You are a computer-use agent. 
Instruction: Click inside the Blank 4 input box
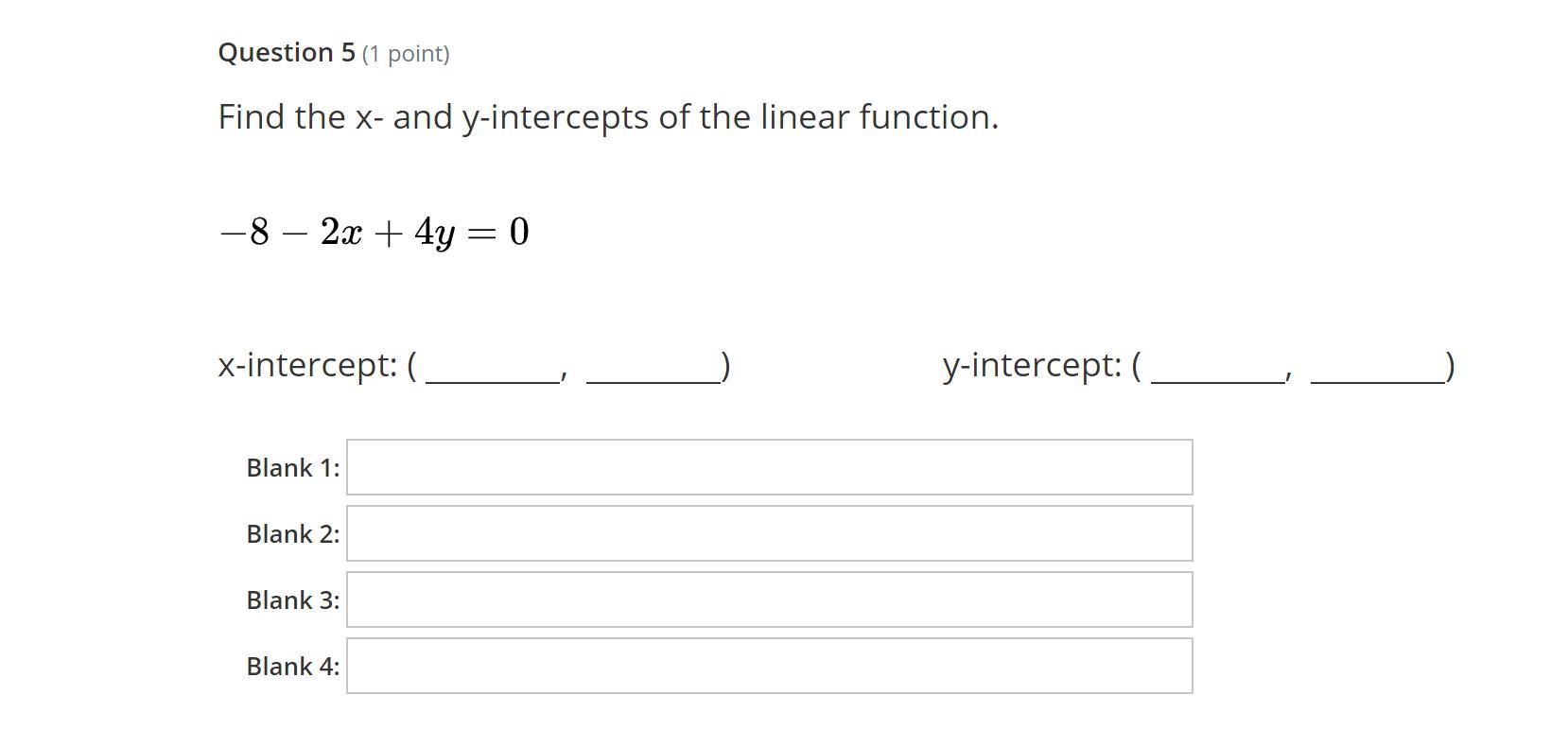tap(769, 666)
